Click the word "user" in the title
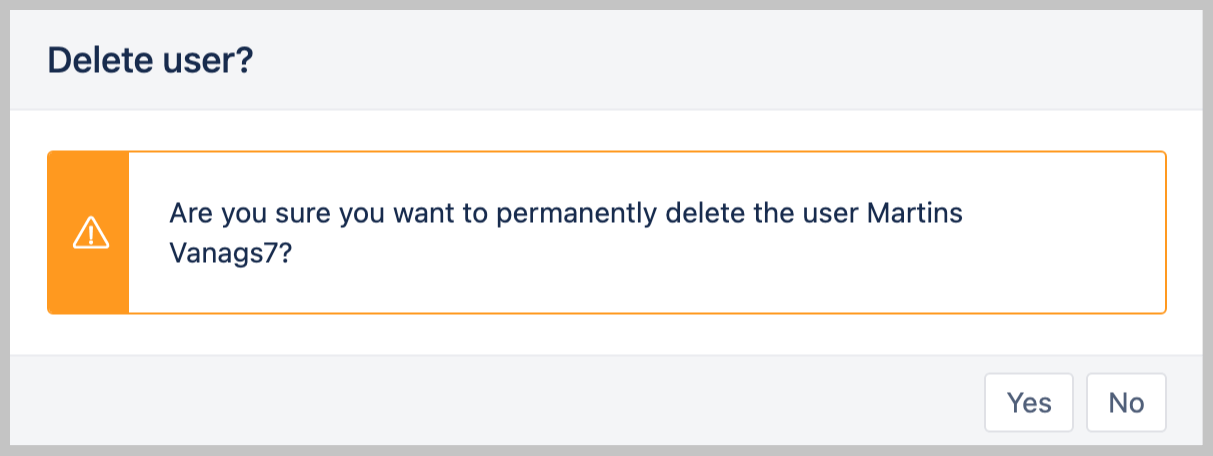This screenshot has width=1213, height=456. [214, 61]
